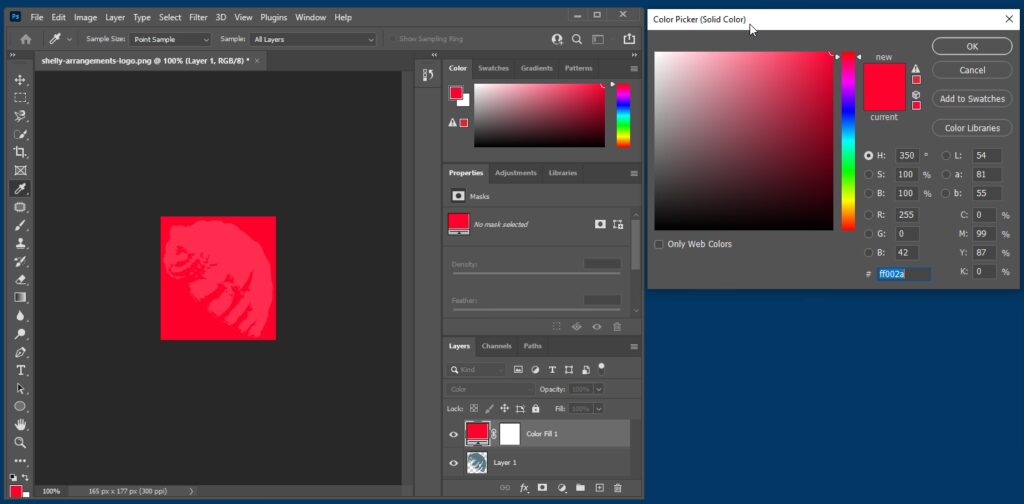Open the layer style fx menu

point(523,488)
